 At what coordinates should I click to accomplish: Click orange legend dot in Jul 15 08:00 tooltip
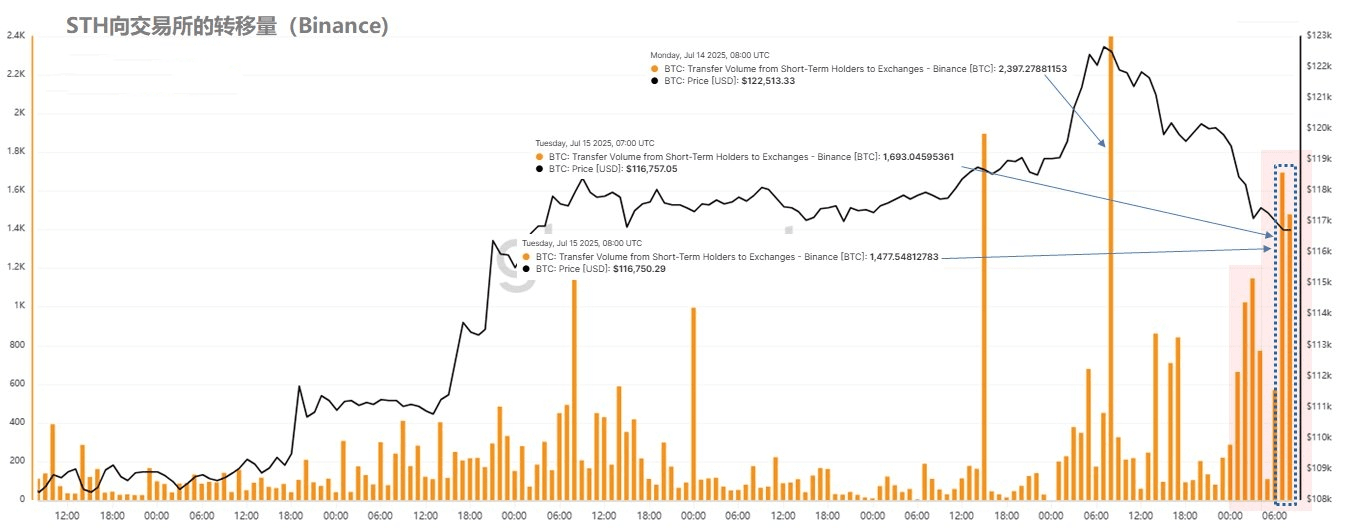[x=526, y=257]
